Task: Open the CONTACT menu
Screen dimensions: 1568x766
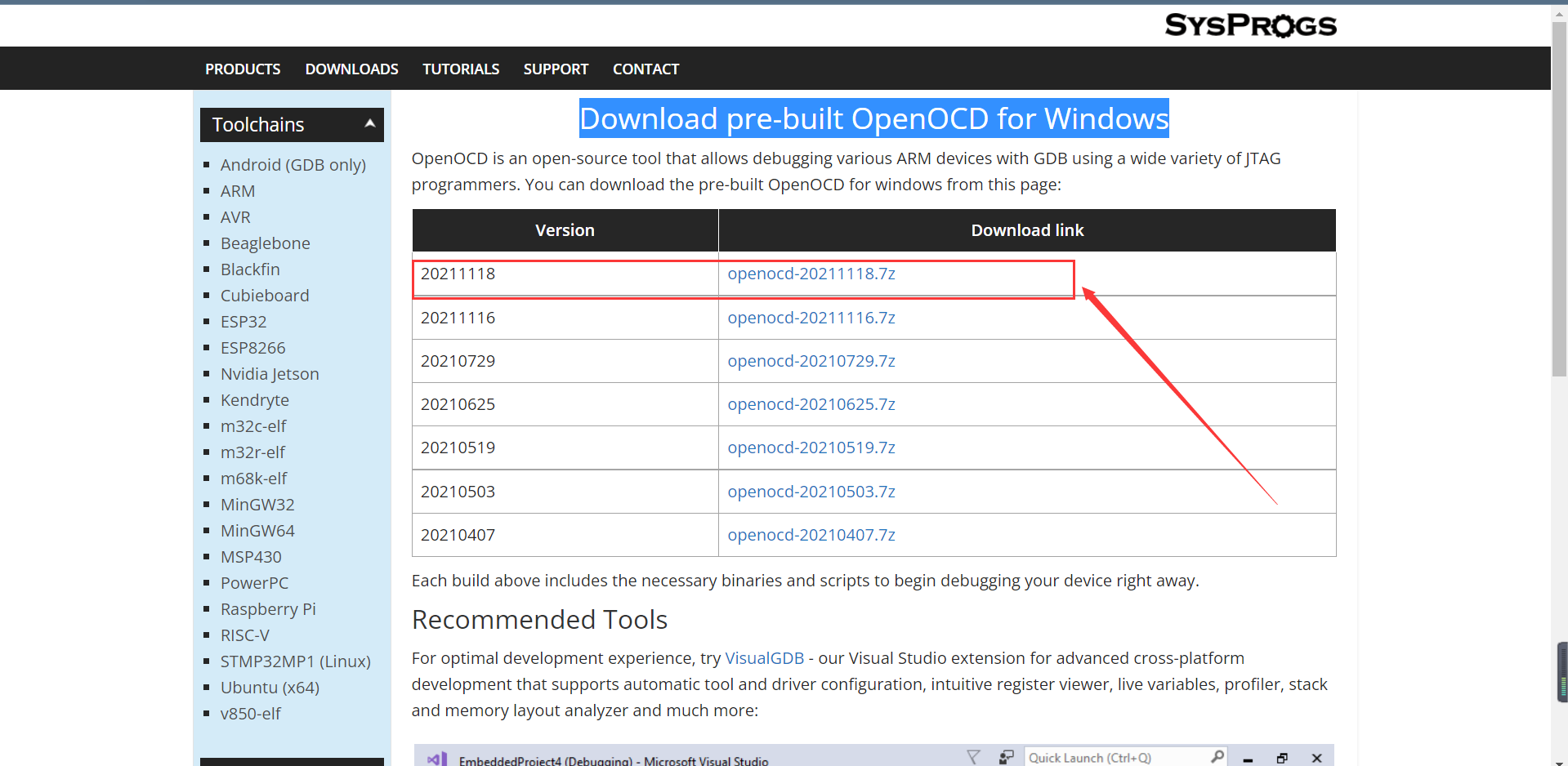Action: point(646,69)
